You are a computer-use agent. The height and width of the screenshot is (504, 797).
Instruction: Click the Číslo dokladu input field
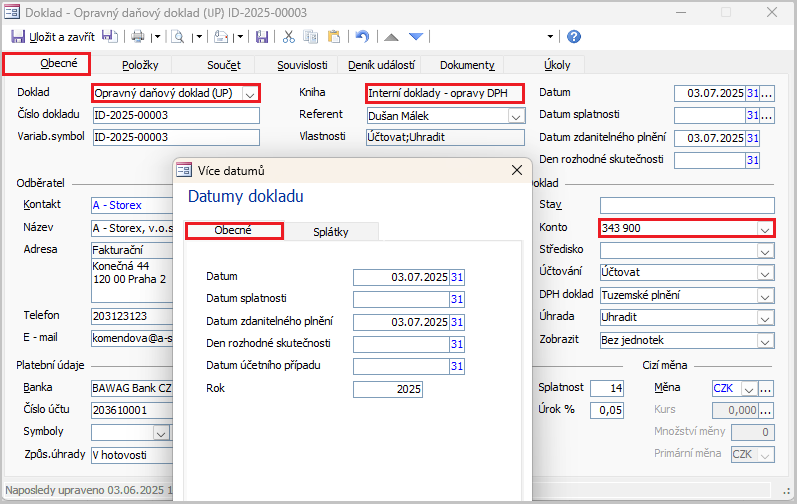point(176,115)
